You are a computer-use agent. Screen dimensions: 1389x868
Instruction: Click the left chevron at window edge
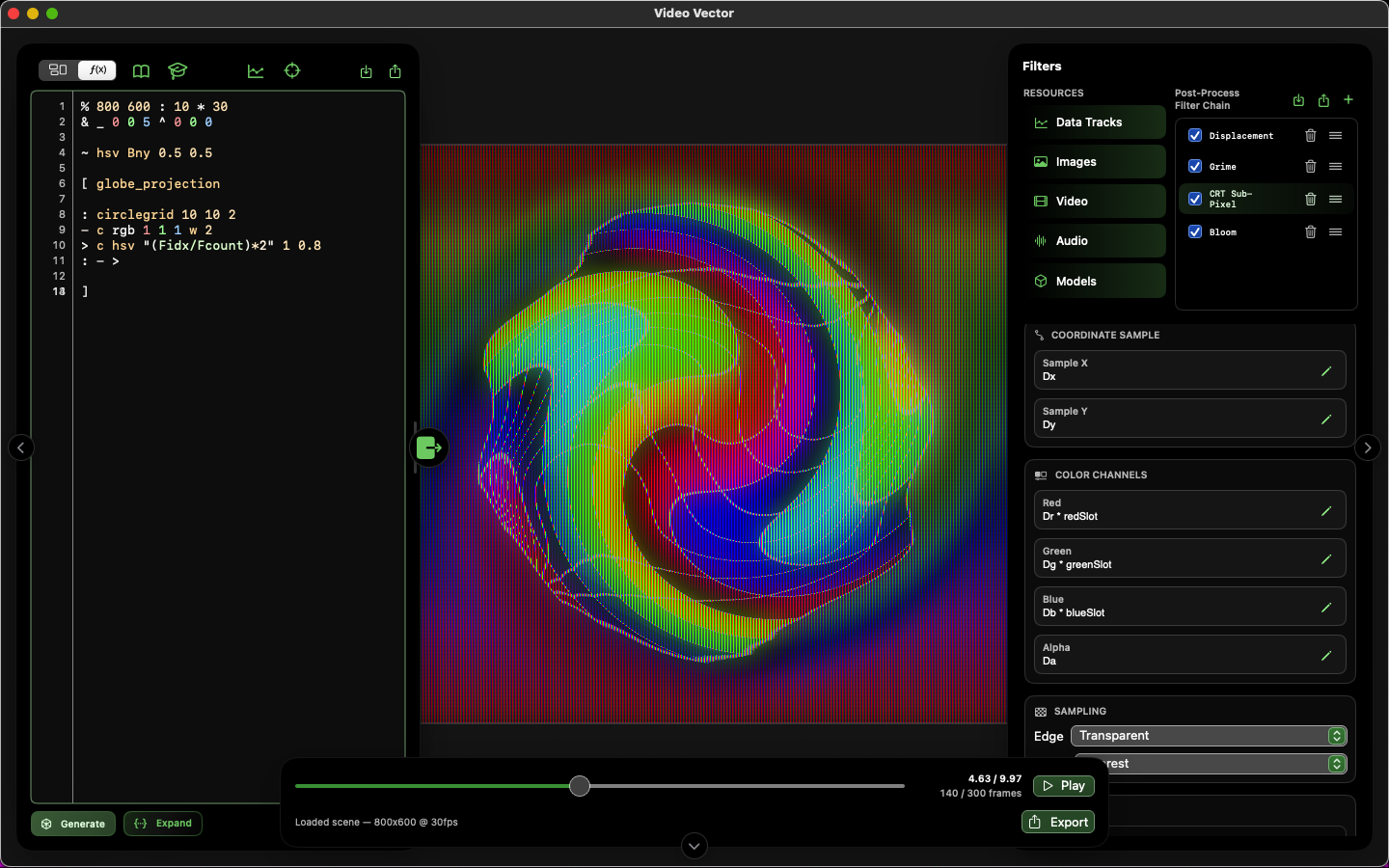[21, 448]
